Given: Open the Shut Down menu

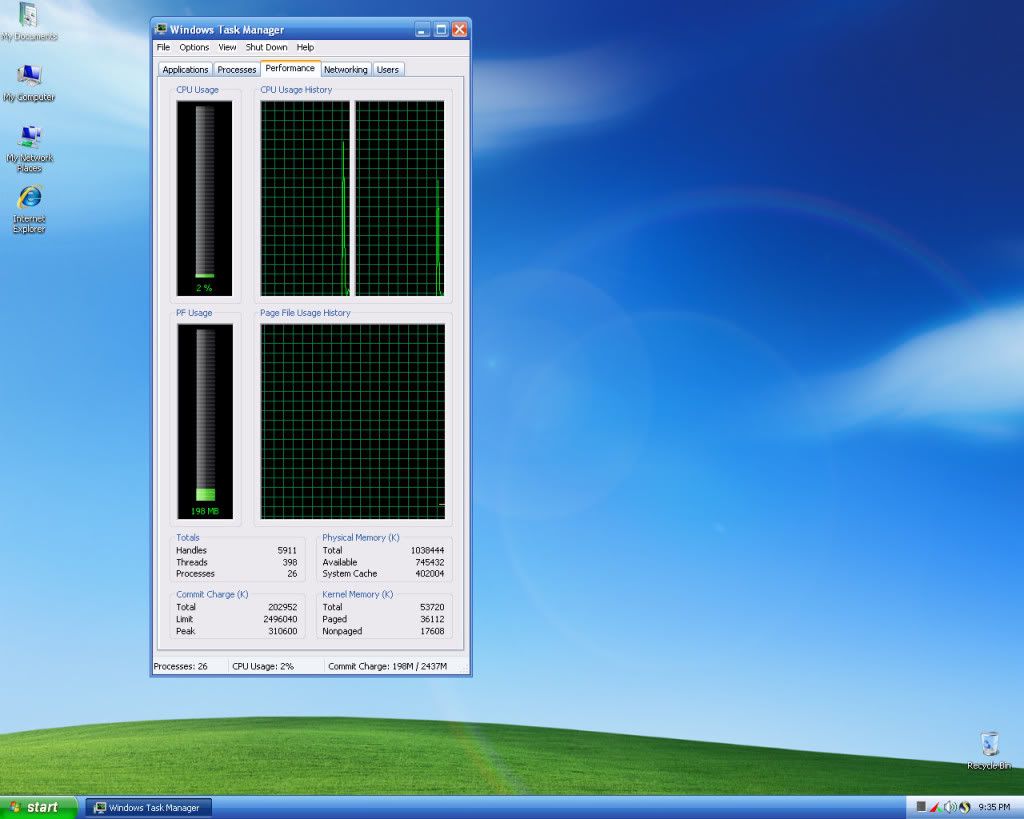Looking at the screenshot, I should 266,47.
